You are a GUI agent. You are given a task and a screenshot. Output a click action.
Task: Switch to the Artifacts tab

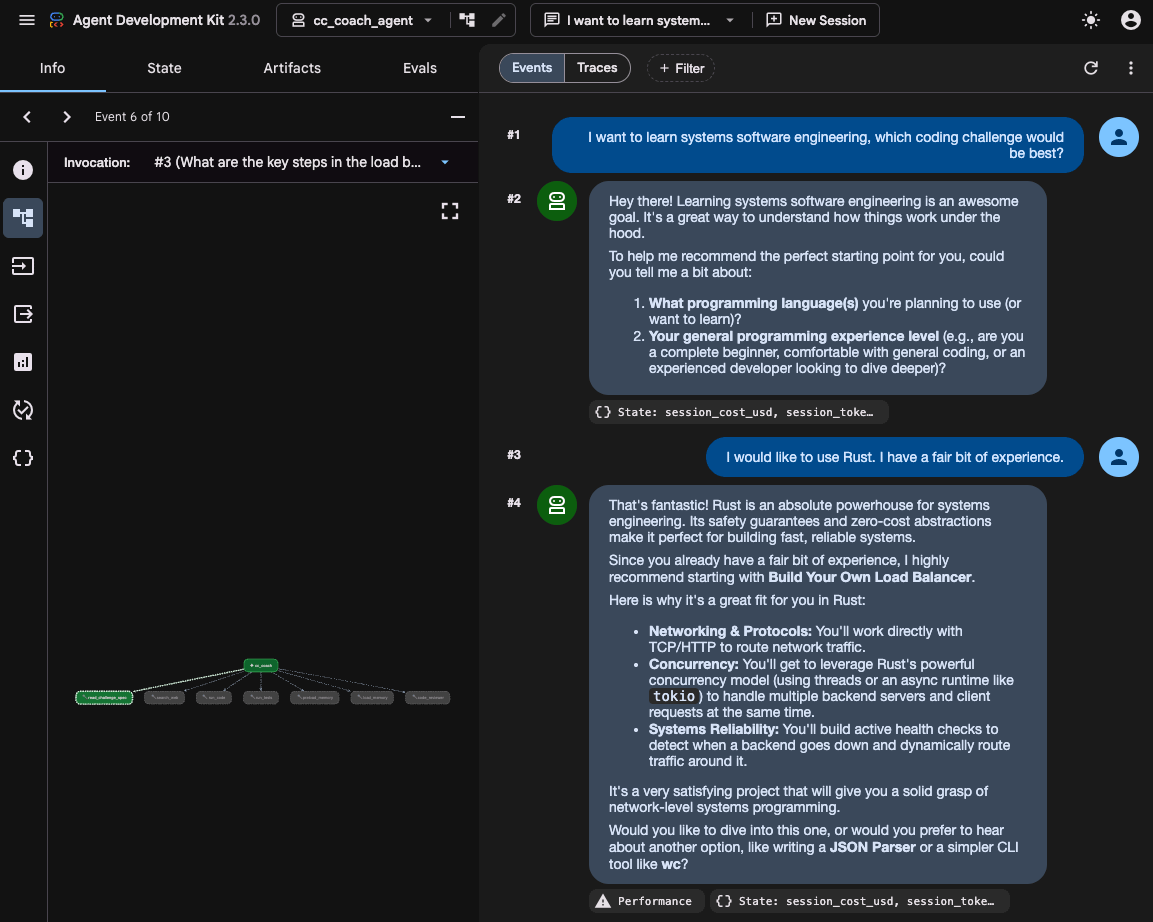(x=292, y=68)
